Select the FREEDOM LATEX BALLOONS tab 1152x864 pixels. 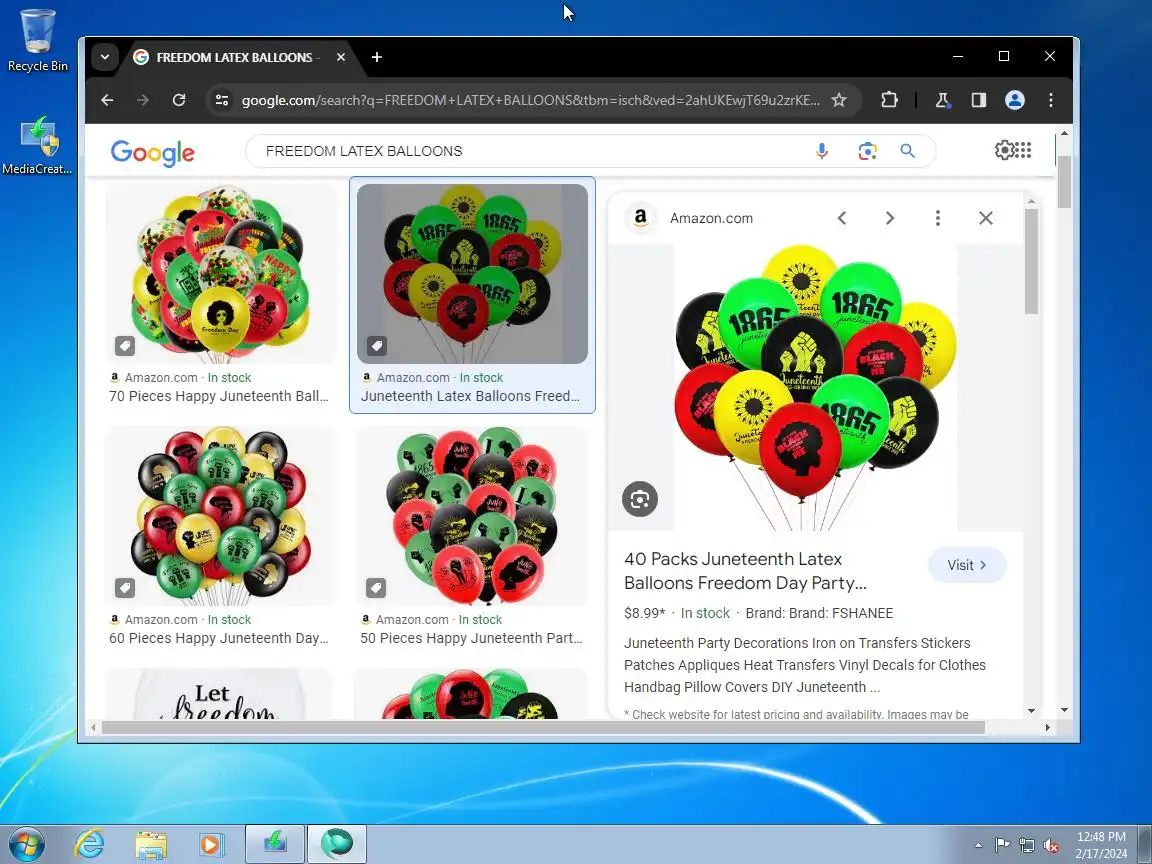235,57
